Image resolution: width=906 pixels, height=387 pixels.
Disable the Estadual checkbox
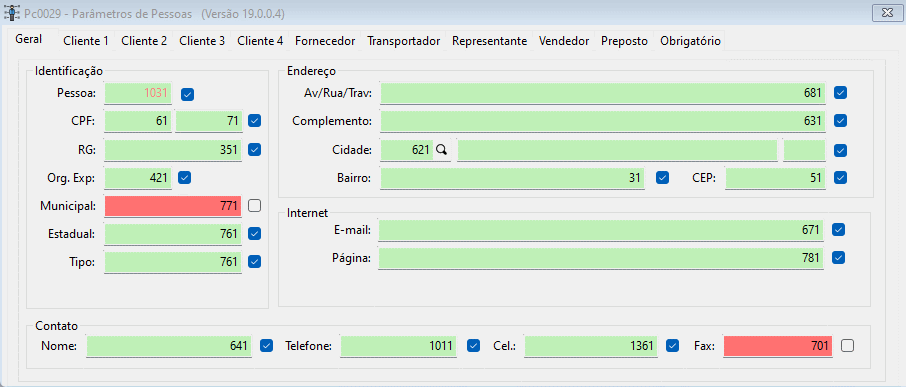[x=254, y=233]
